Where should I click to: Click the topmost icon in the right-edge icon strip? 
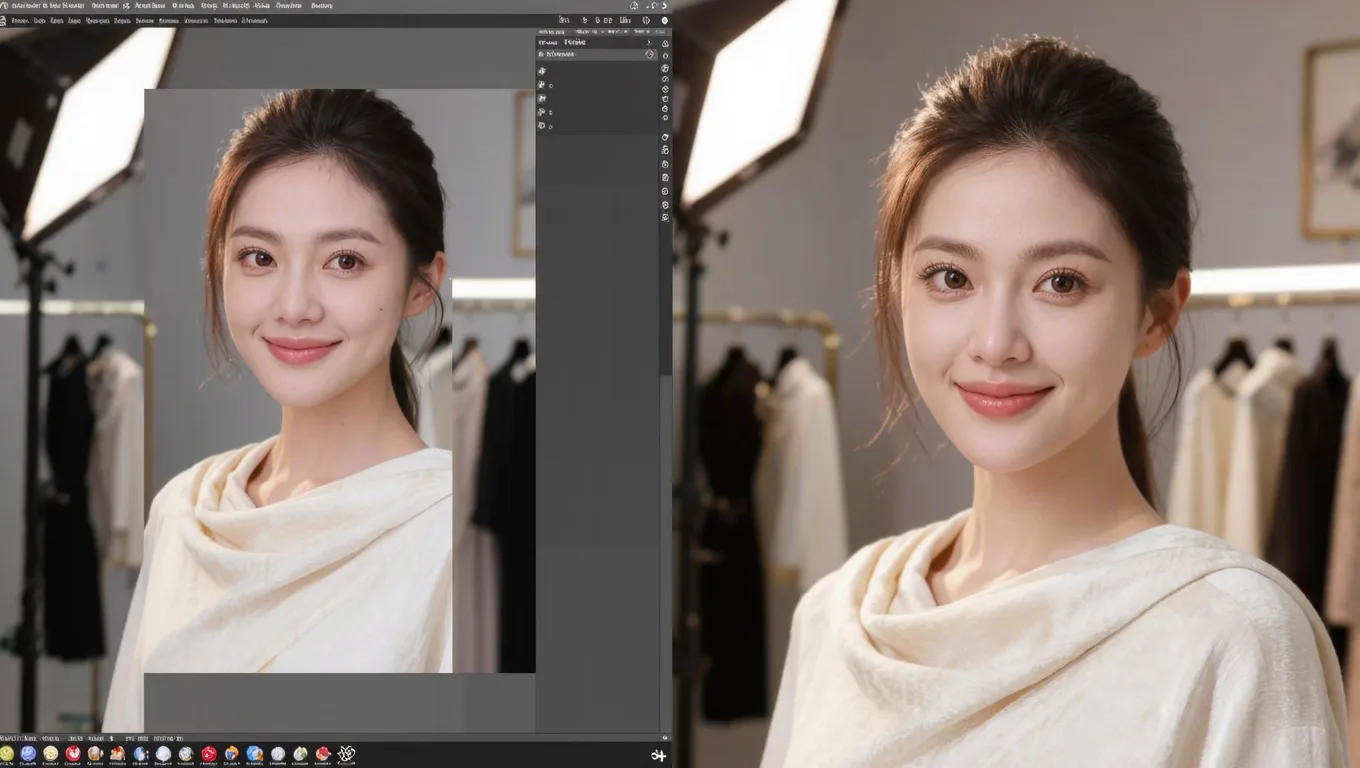tap(665, 44)
